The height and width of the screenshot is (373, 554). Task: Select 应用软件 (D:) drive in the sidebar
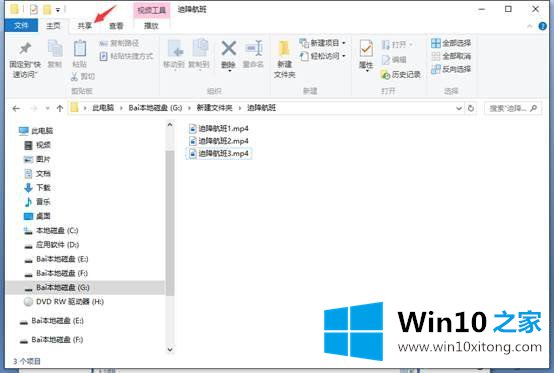[x=52, y=245]
